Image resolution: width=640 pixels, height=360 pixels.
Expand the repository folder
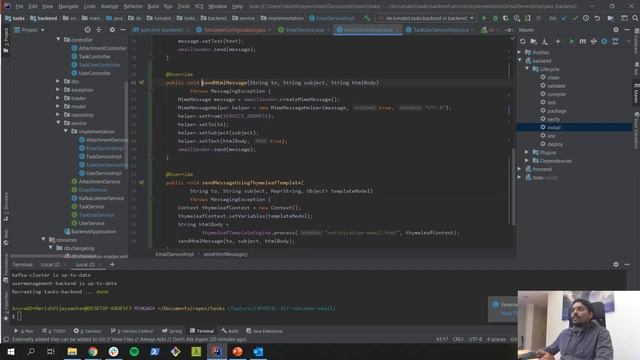pos(58,115)
